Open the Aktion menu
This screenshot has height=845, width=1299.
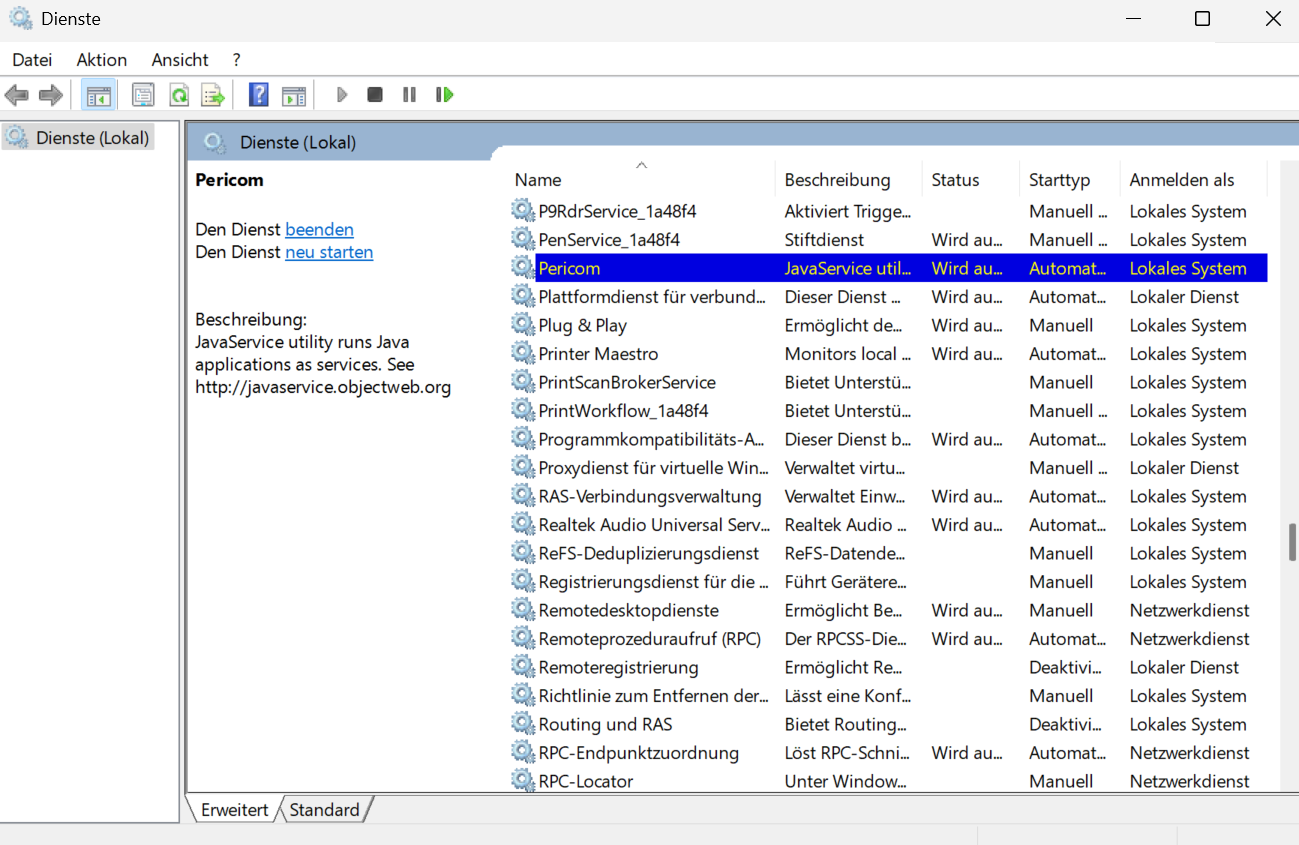click(x=102, y=60)
